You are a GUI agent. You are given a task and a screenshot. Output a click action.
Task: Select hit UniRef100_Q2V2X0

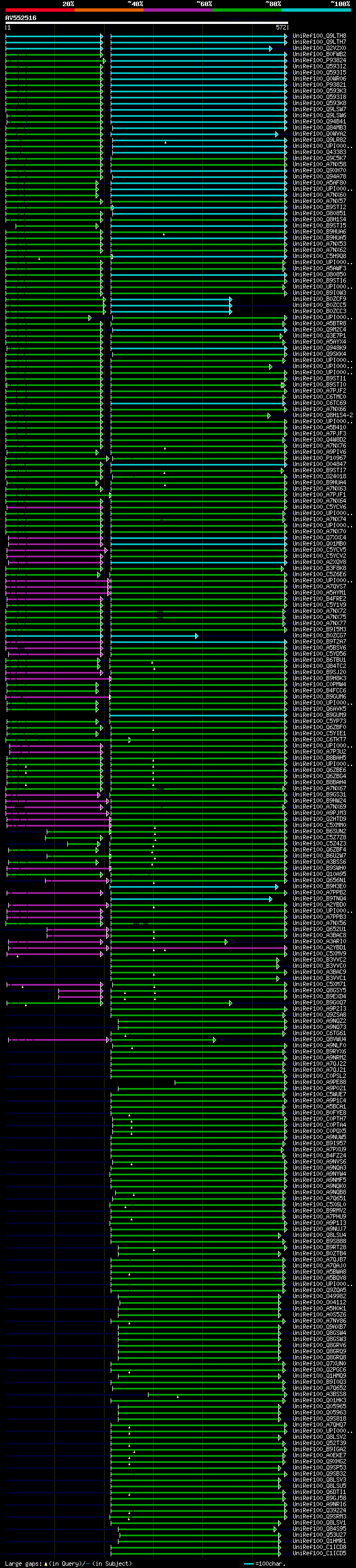[319, 48]
